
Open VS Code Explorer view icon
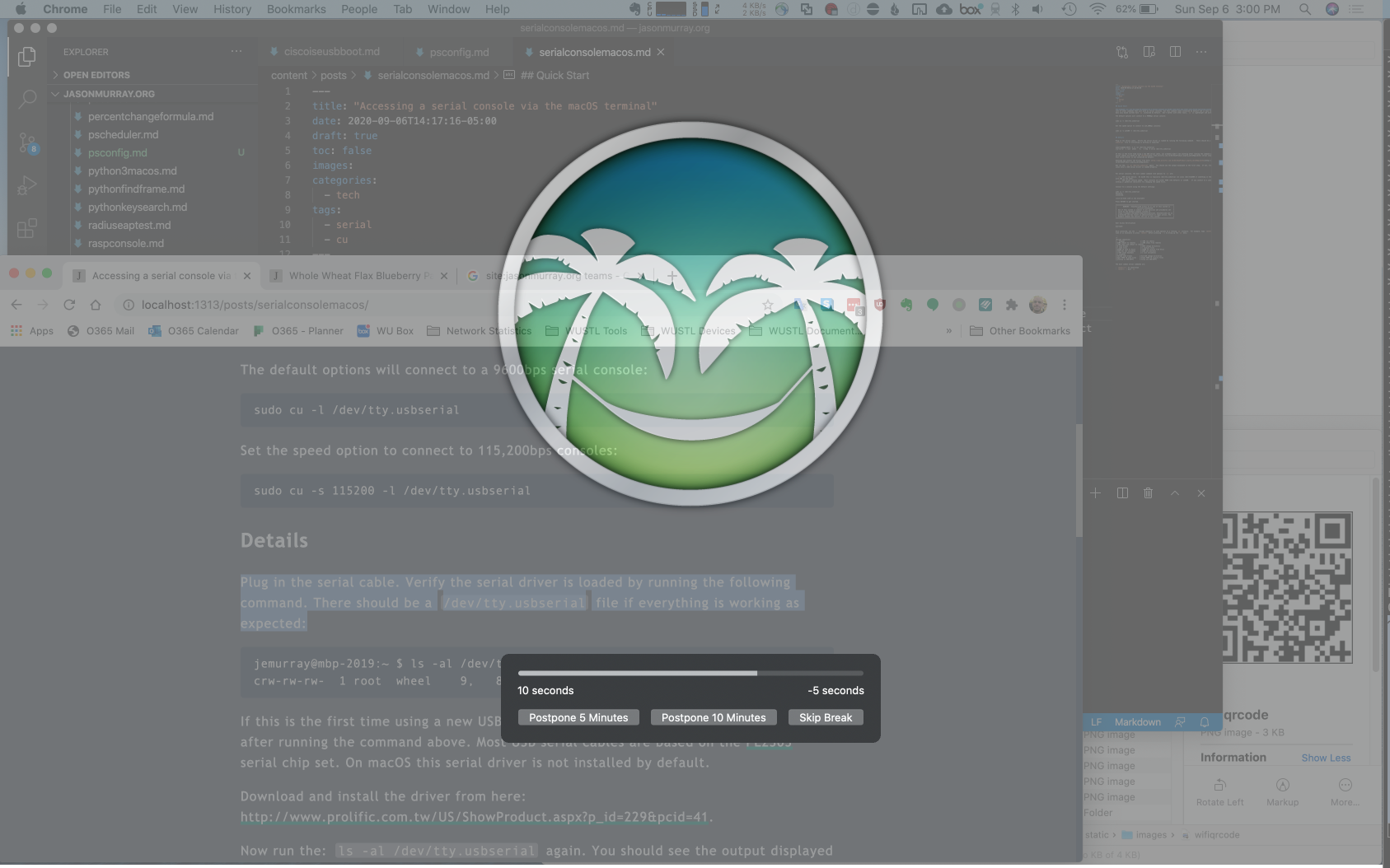pos(26,57)
